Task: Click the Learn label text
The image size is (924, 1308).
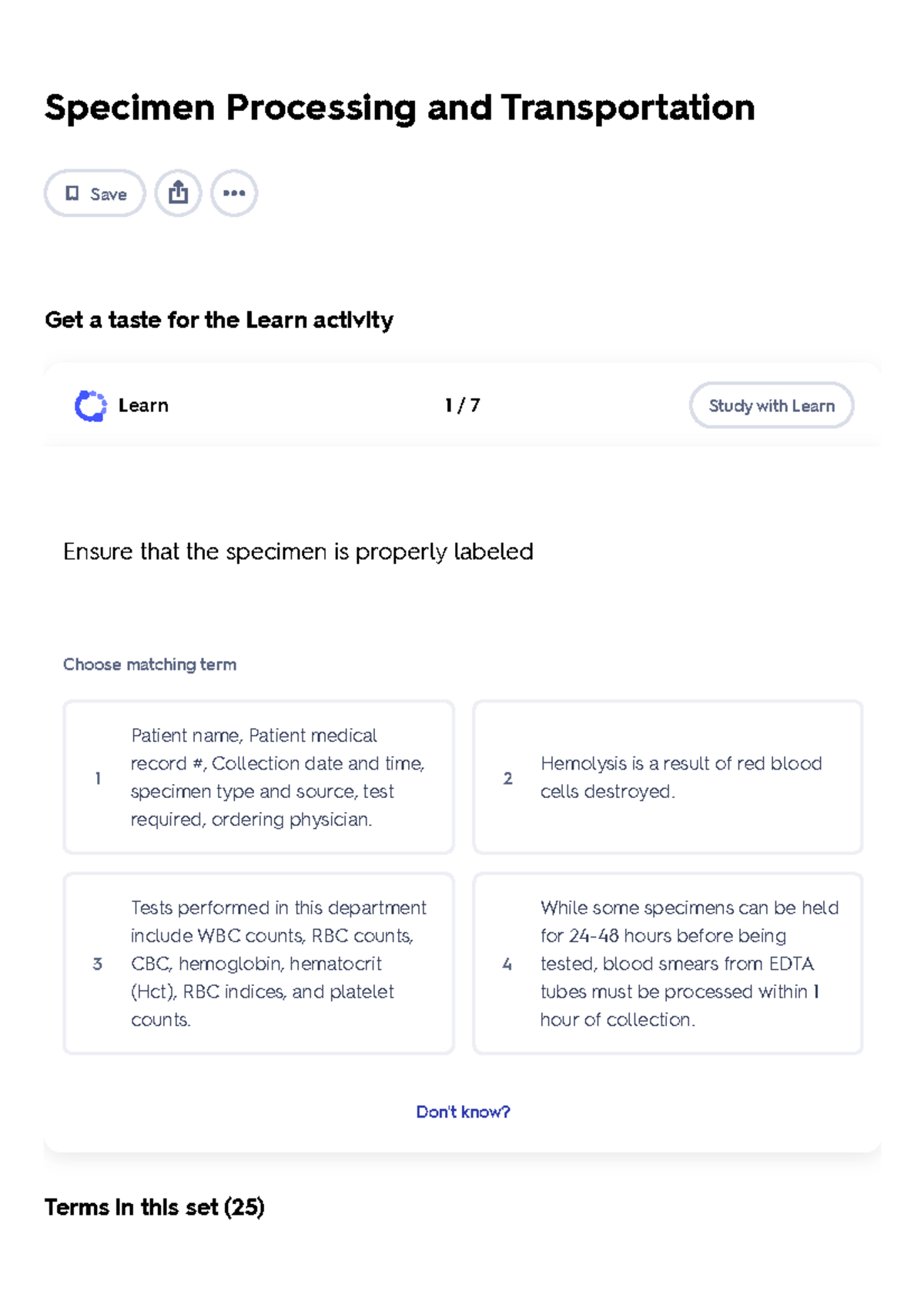Action: coord(143,405)
